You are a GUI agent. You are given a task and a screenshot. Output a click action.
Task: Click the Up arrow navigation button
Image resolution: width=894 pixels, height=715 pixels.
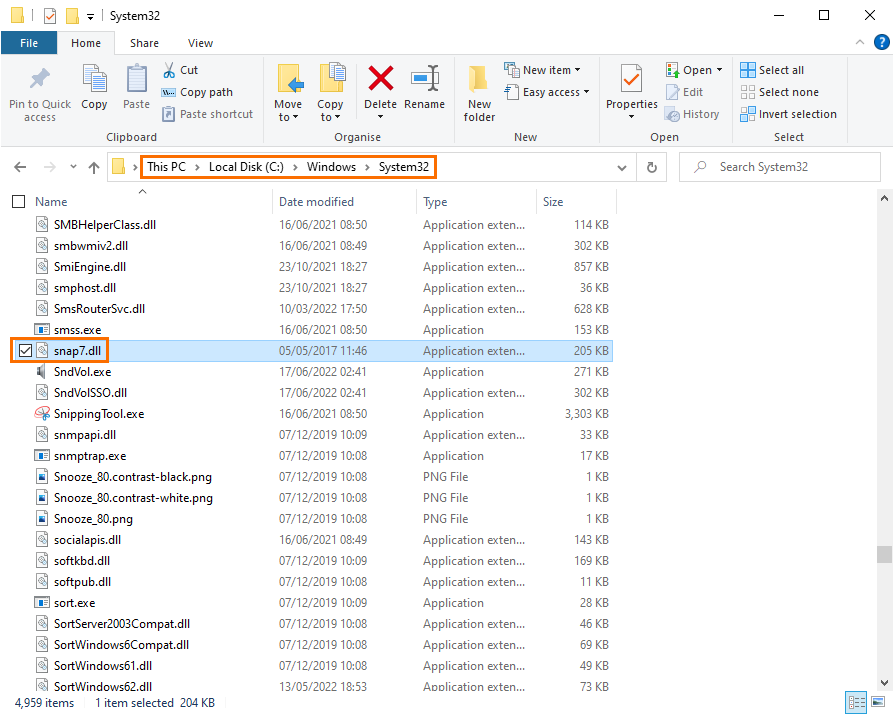coord(94,167)
